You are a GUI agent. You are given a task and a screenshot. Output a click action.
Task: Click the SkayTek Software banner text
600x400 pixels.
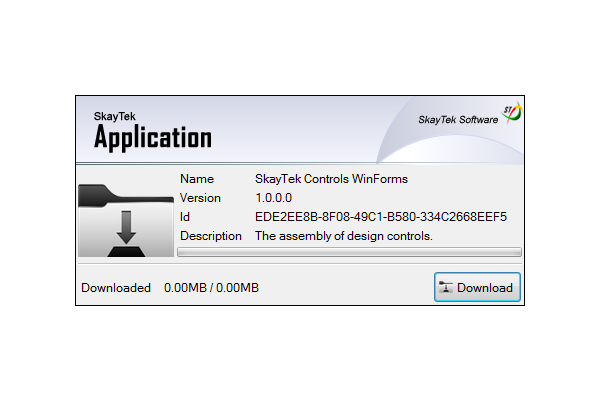(458, 120)
